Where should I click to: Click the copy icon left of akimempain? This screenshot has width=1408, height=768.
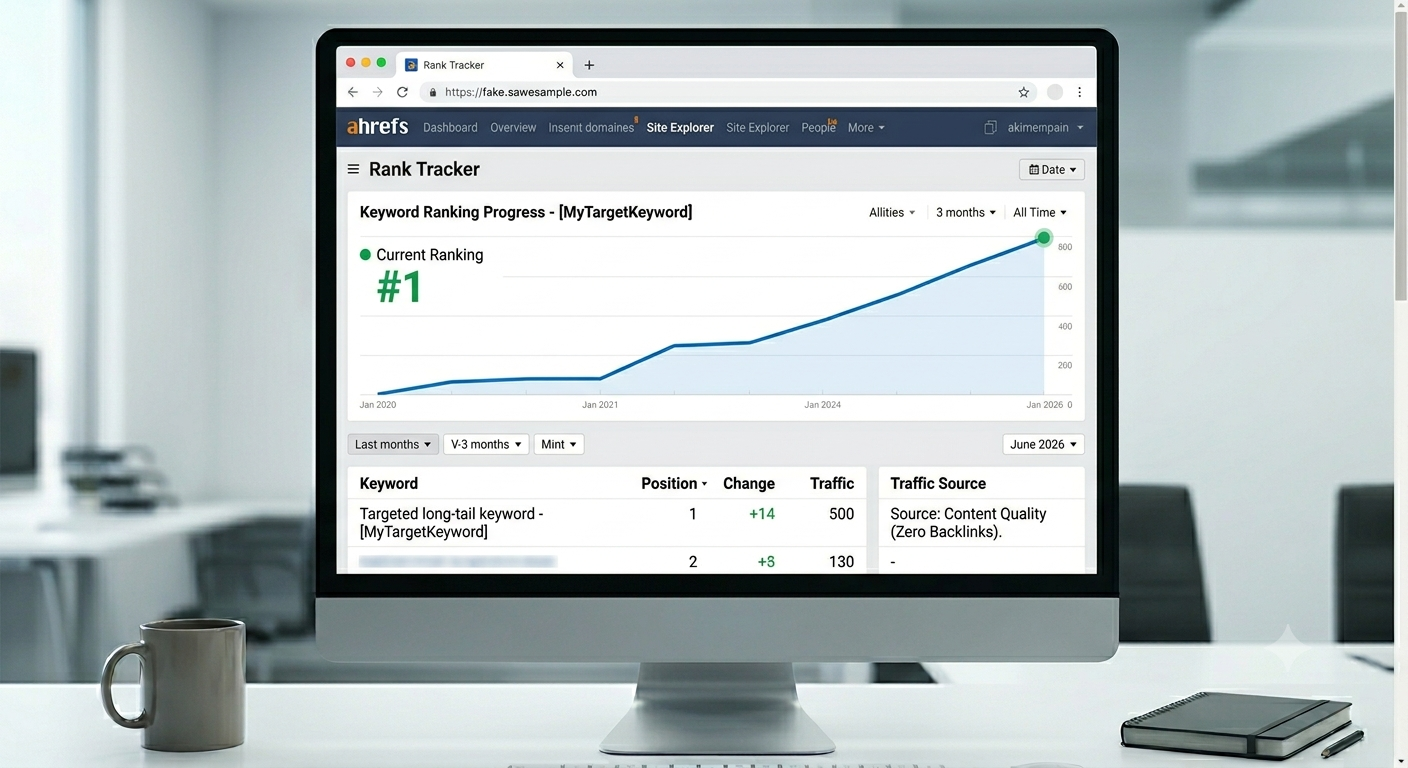990,127
